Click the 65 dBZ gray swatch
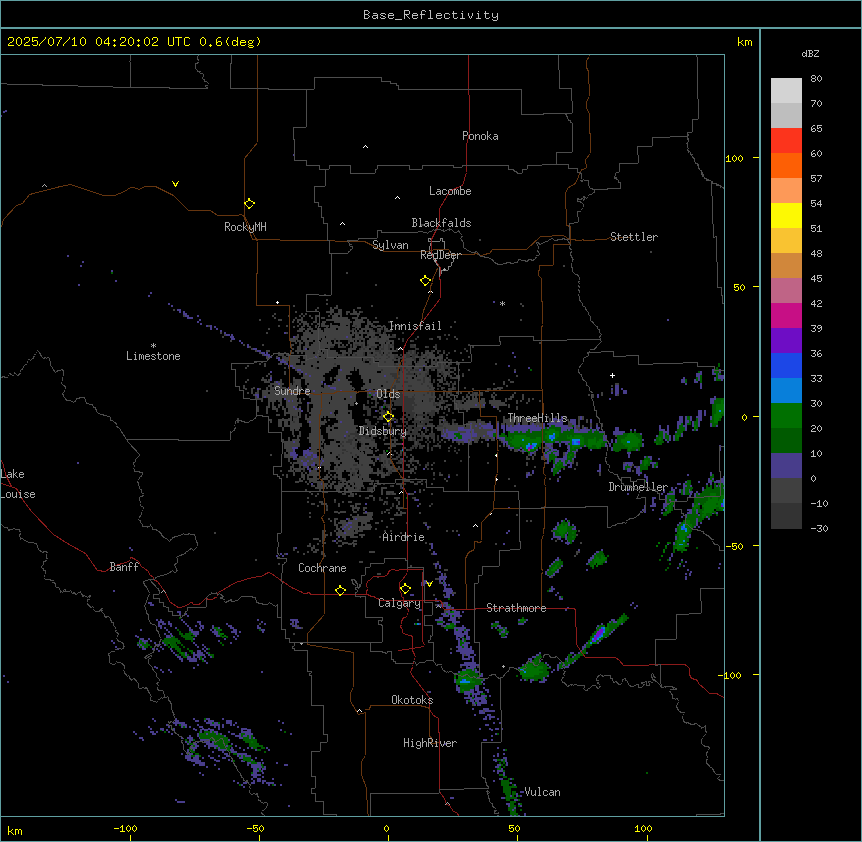 tap(786, 115)
